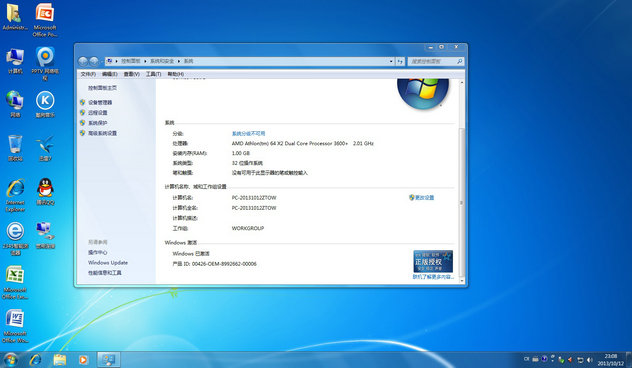
Task: Open the 查看(V) menu
Action: tap(131, 74)
